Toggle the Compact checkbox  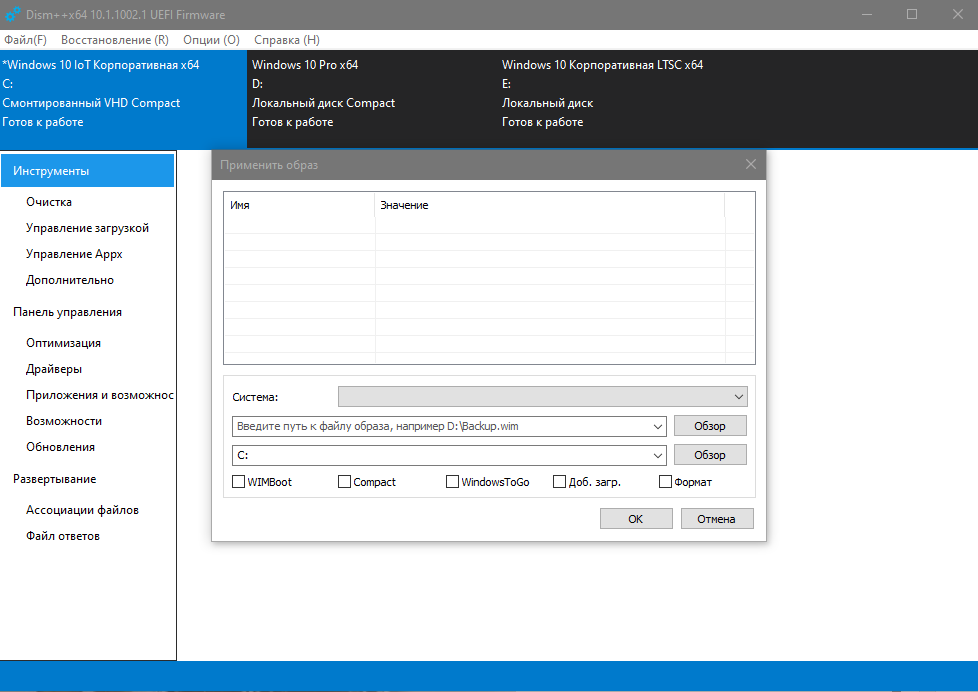tap(345, 482)
